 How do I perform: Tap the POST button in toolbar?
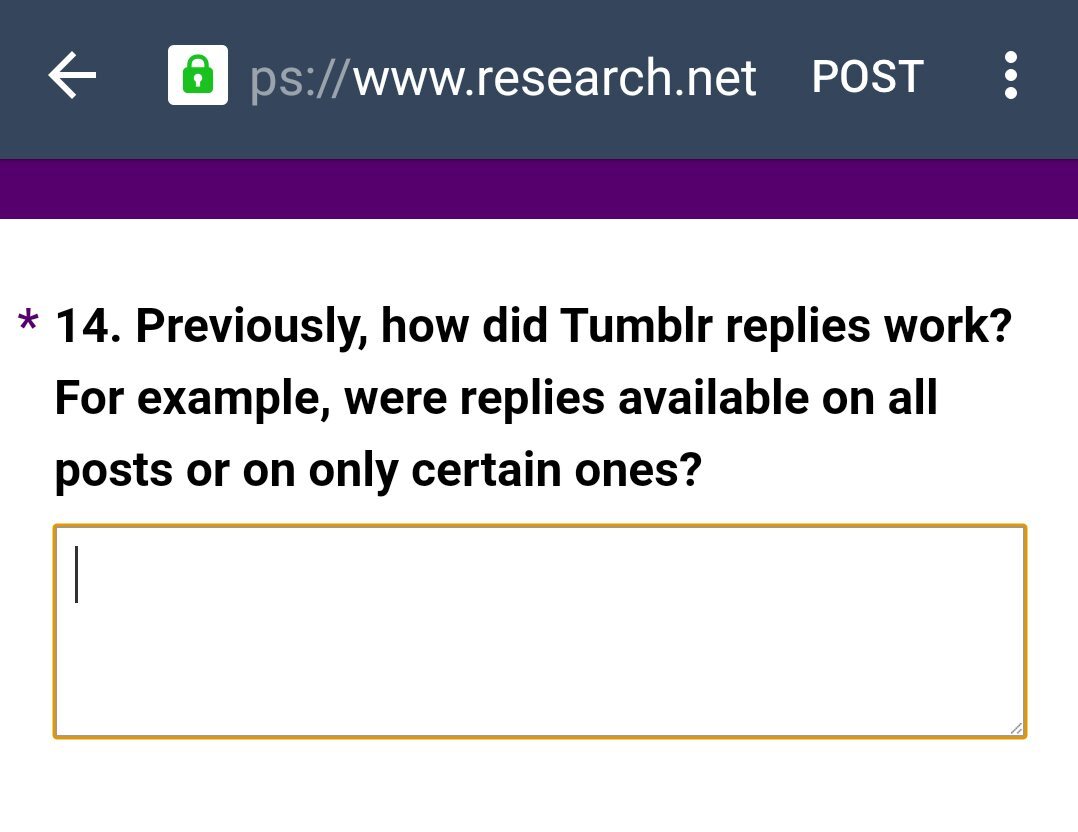coord(868,76)
